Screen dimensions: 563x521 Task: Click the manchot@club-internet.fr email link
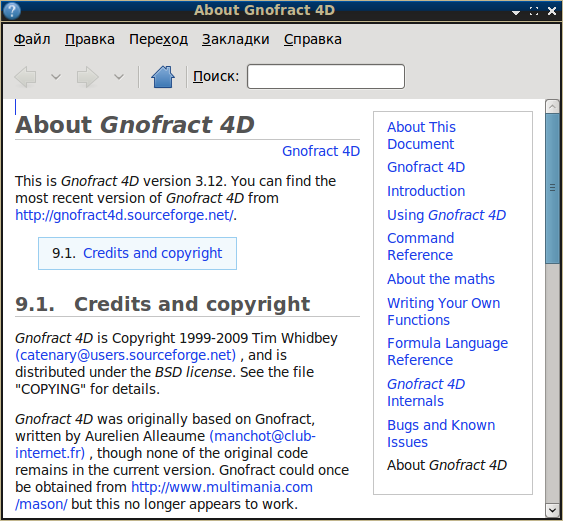[165, 445]
